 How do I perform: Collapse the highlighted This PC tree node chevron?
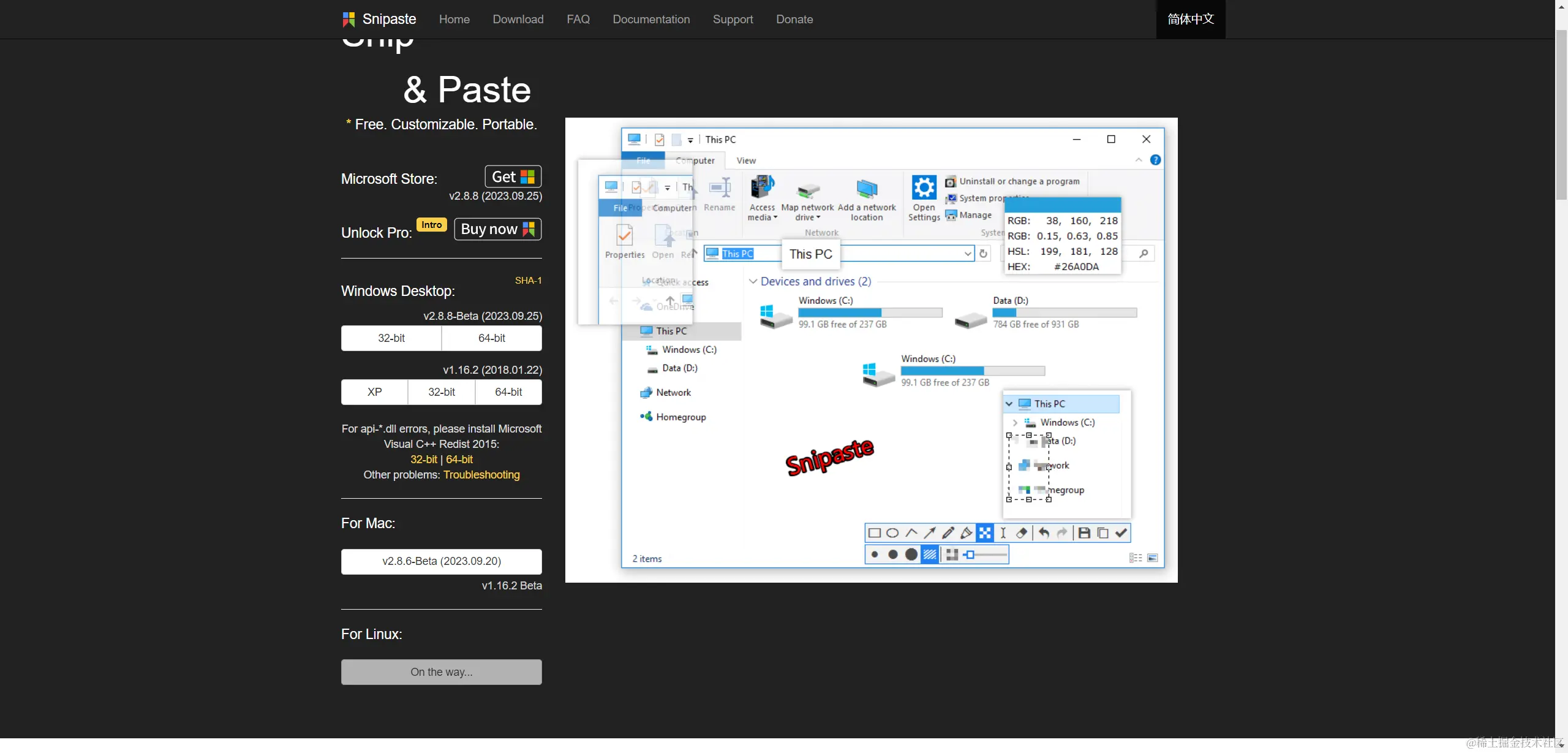coord(1009,404)
